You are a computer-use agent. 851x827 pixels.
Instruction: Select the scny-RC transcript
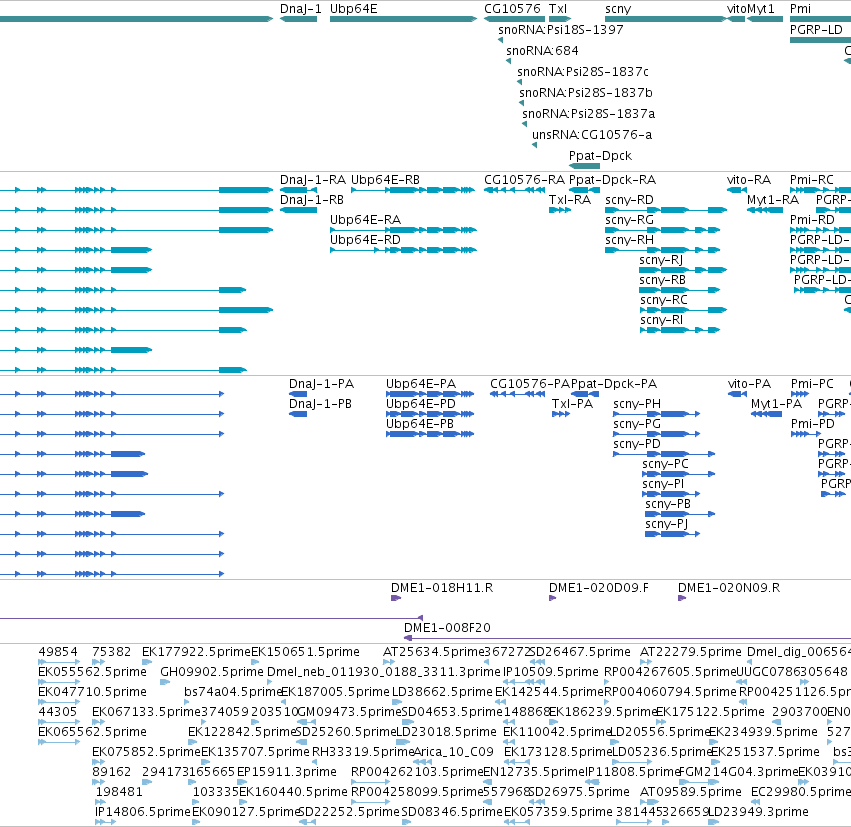click(683, 310)
